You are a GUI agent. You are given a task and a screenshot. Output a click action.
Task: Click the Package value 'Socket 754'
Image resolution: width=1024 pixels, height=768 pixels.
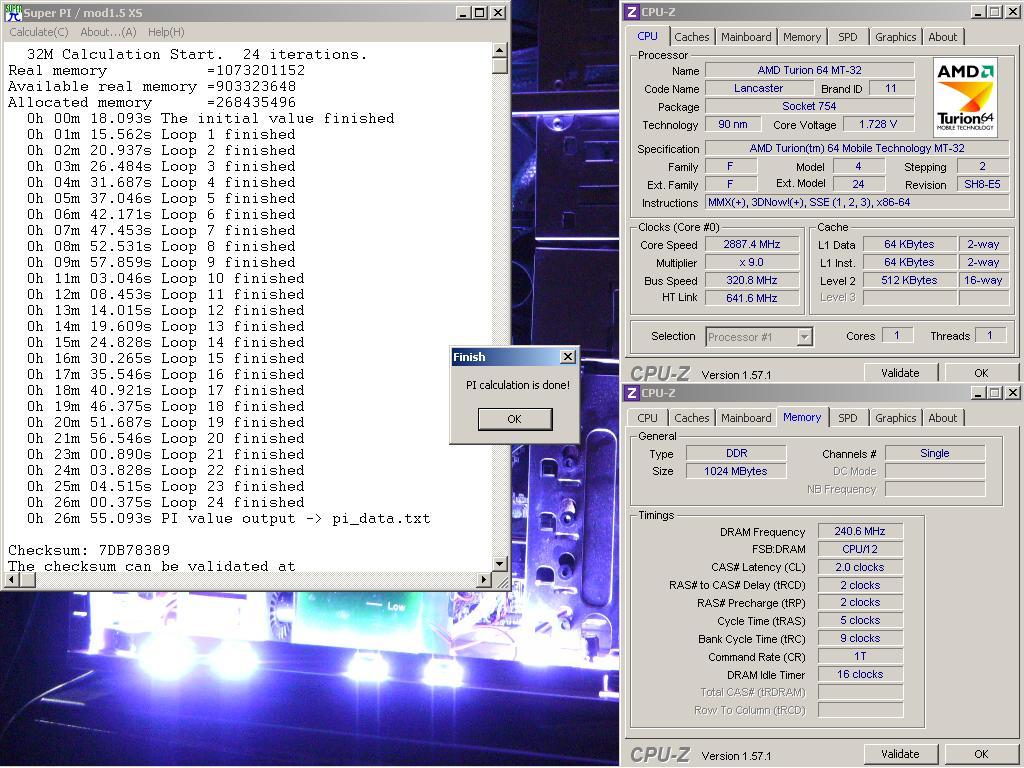809,106
